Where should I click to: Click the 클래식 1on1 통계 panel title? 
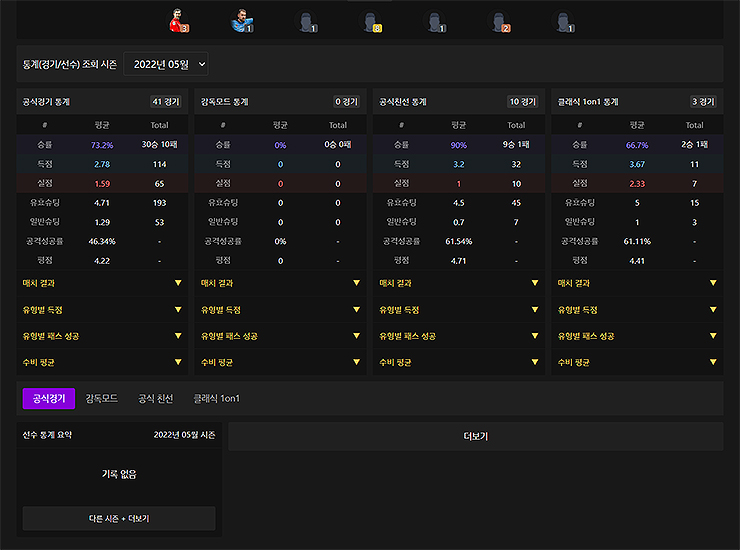pyautogui.click(x=588, y=102)
